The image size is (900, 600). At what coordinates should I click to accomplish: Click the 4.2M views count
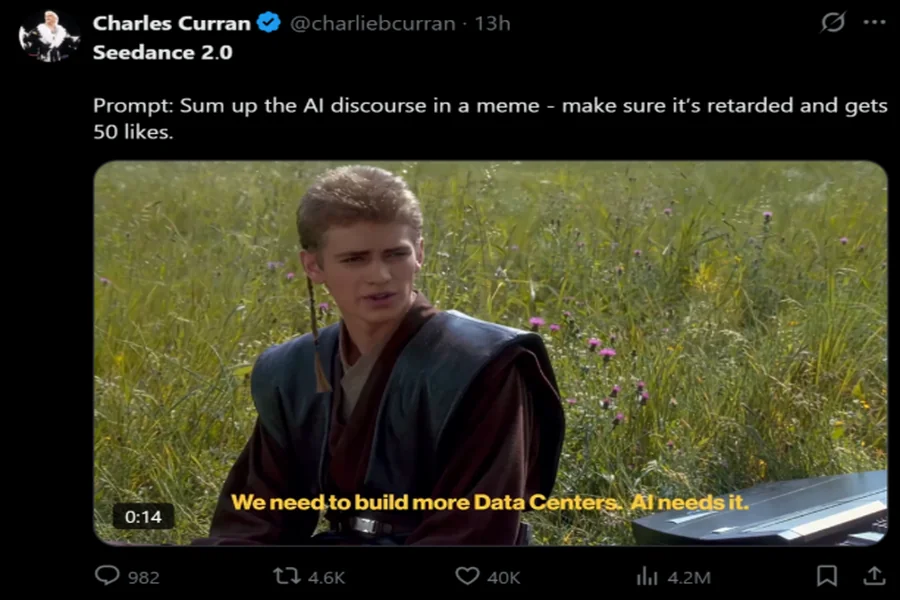[x=689, y=577]
